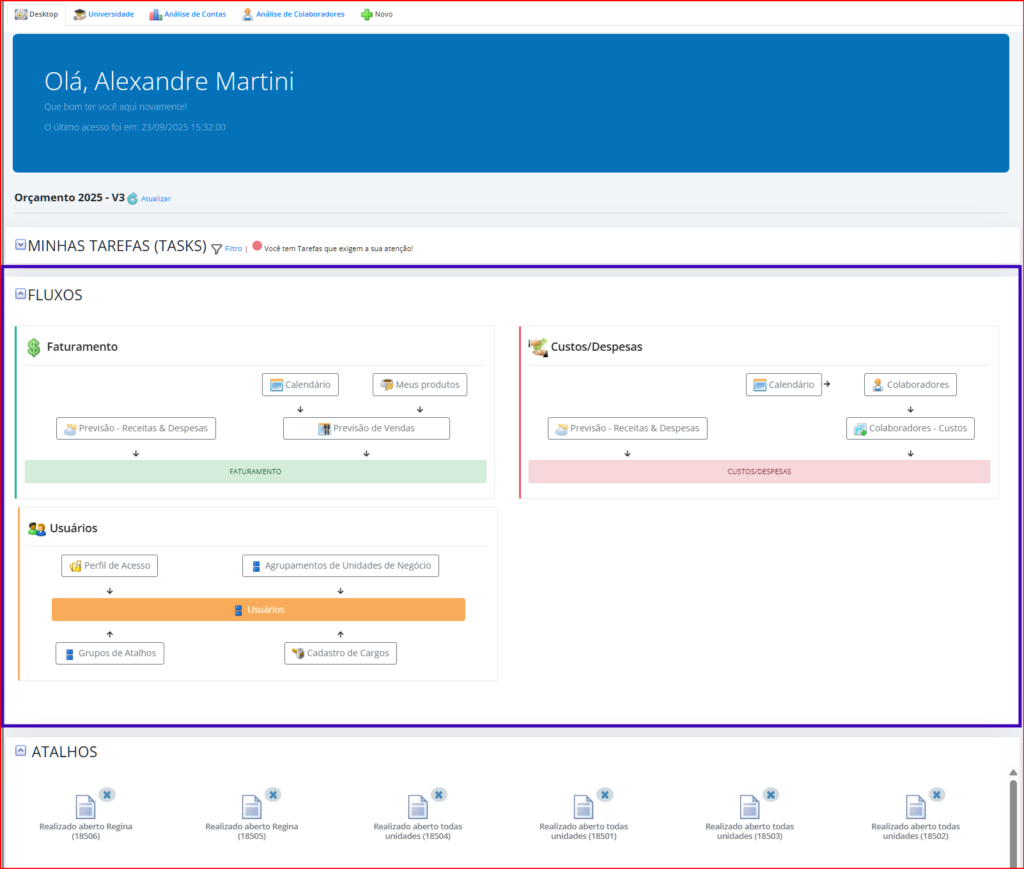Image resolution: width=1024 pixels, height=869 pixels.
Task: Expand the MINHAS TAREFAS (TASKS) section
Action: (x=20, y=245)
